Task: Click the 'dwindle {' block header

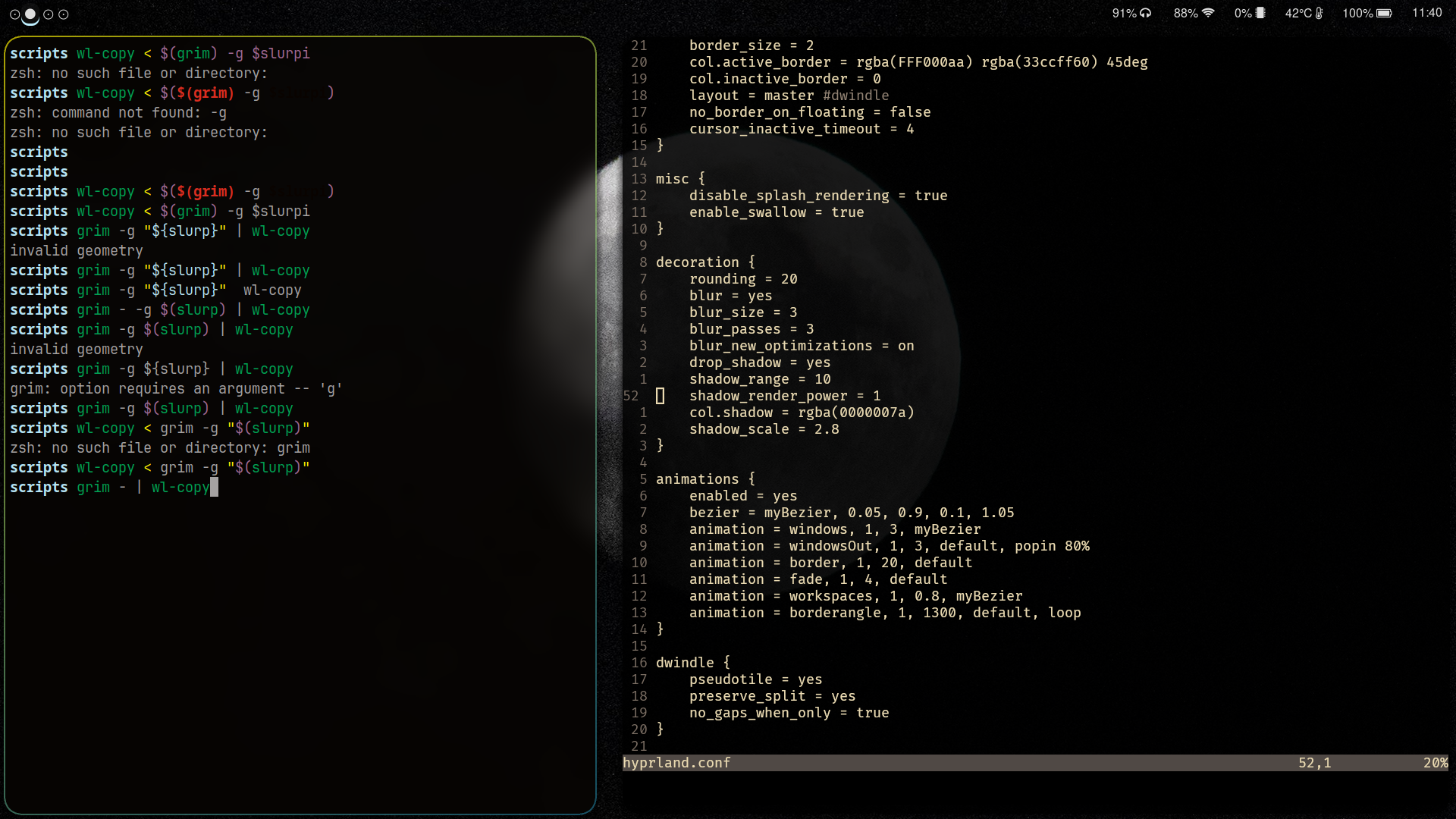Action: pyautogui.click(x=692, y=663)
